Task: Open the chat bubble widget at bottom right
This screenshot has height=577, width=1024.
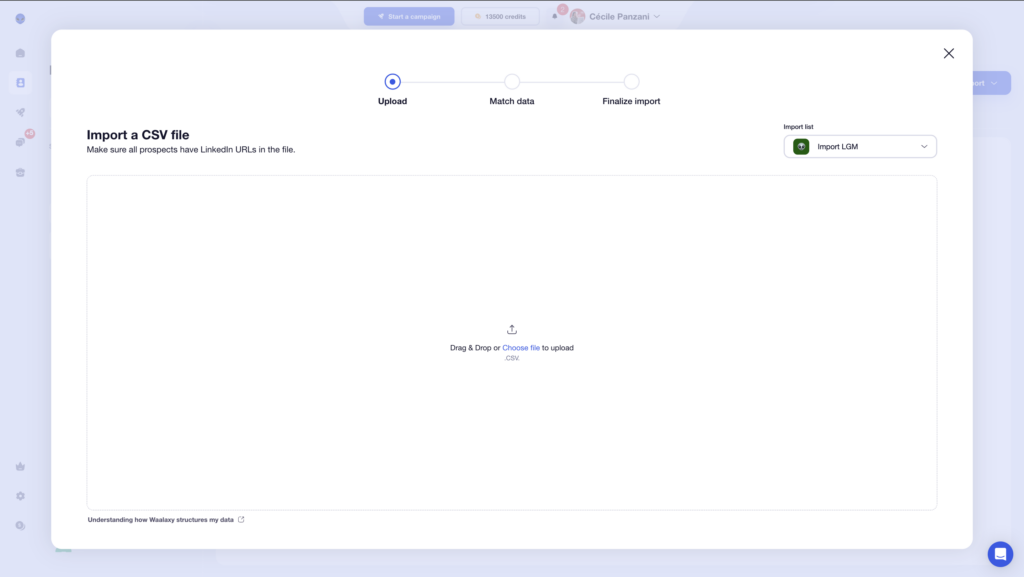Action: click(x=1000, y=553)
